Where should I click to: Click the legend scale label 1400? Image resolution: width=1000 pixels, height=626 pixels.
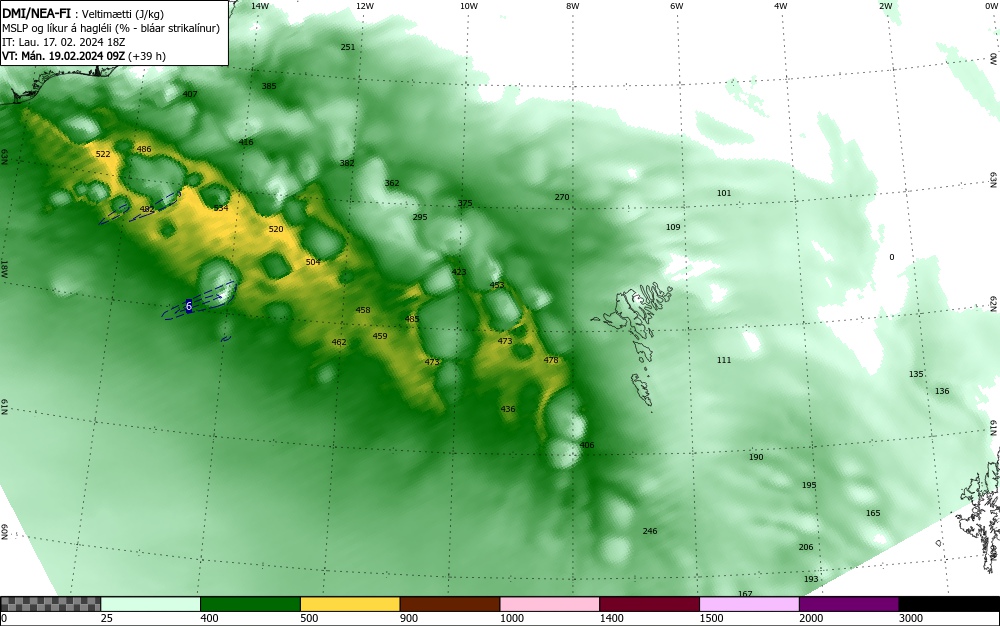tap(612, 618)
